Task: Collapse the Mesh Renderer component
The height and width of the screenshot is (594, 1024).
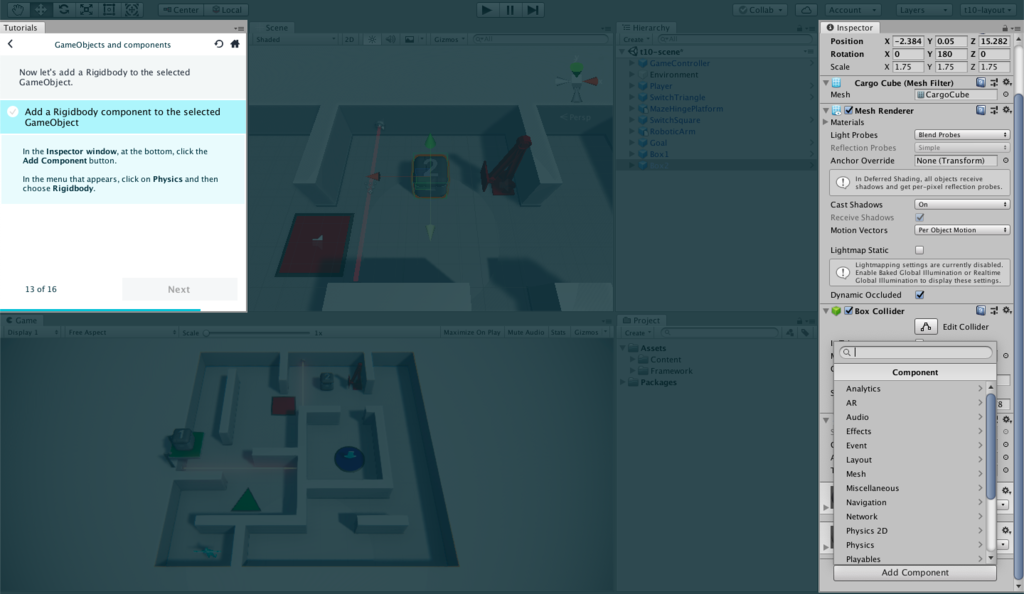Action: point(826,110)
